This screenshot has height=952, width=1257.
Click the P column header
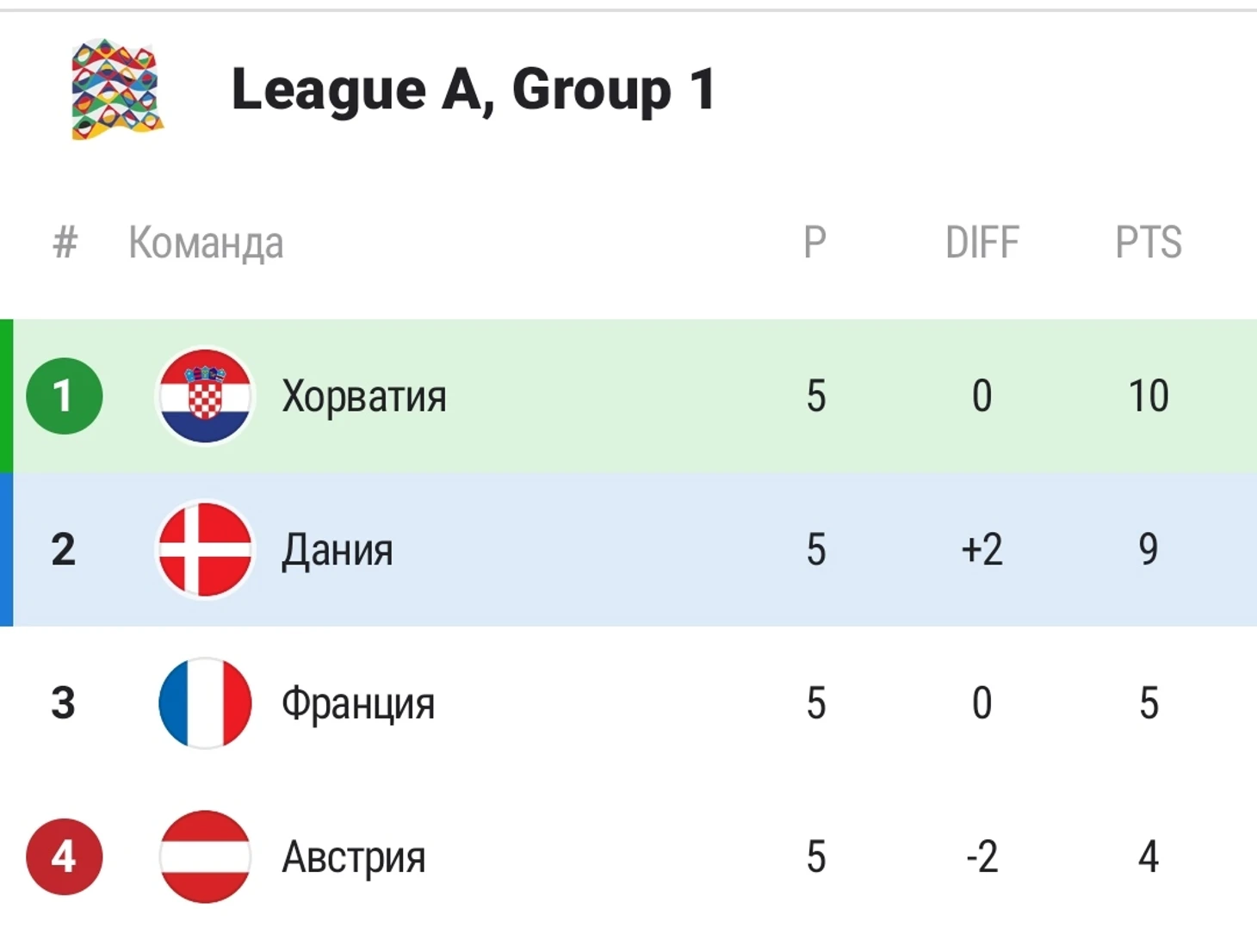[x=815, y=243]
